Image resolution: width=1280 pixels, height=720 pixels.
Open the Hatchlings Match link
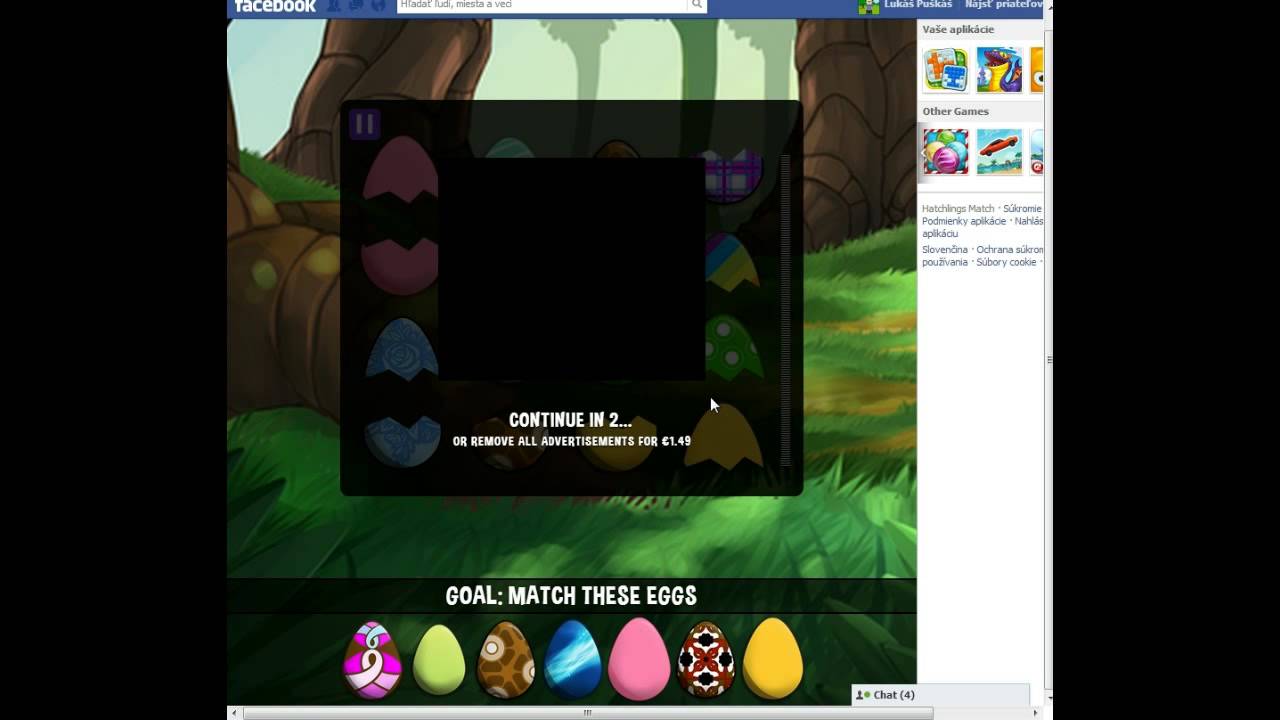[x=958, y=209]
